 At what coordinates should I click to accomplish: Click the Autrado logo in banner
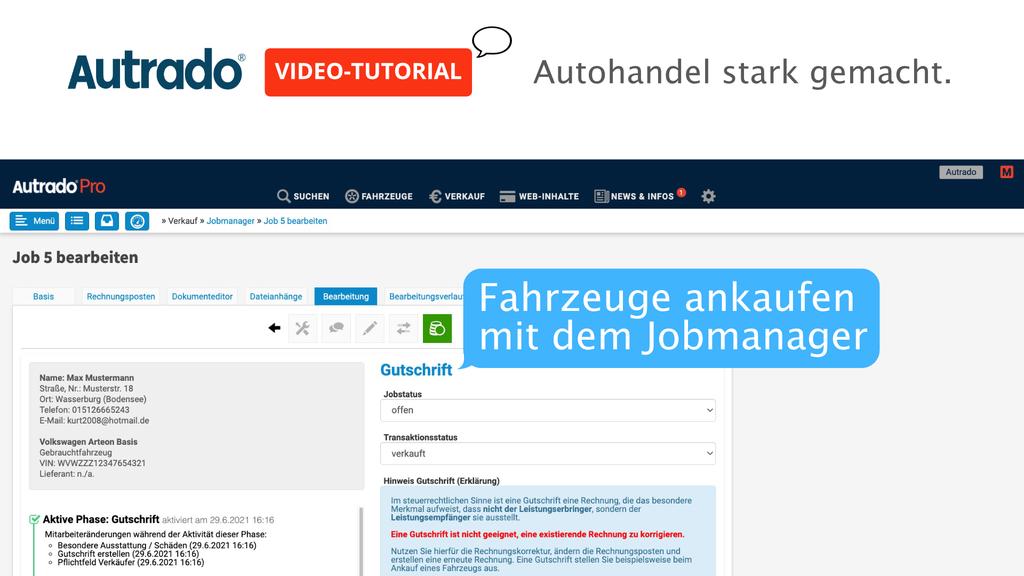click(157, 69)
